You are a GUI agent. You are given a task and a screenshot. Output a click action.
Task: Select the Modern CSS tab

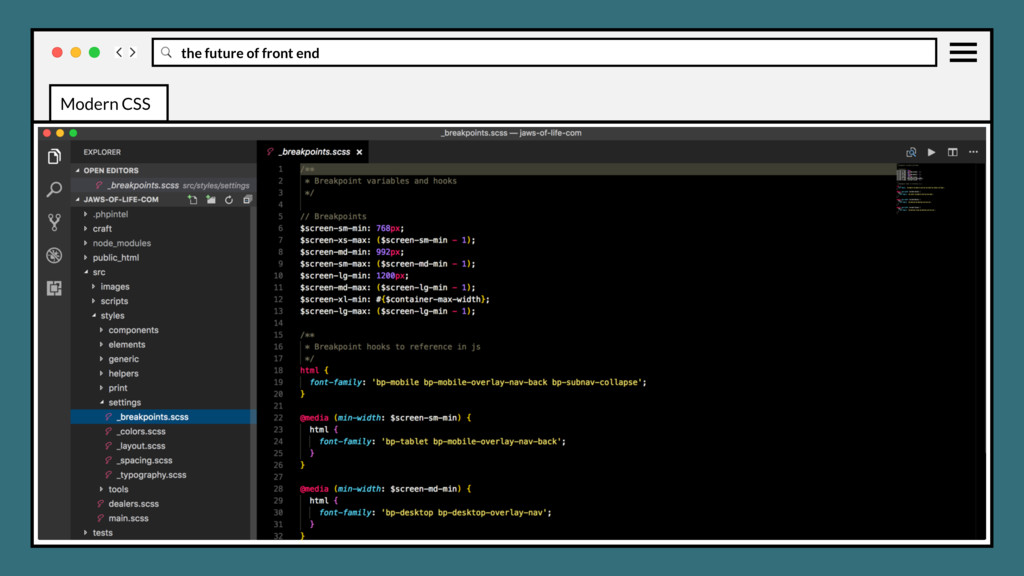(x=106, y=104)
